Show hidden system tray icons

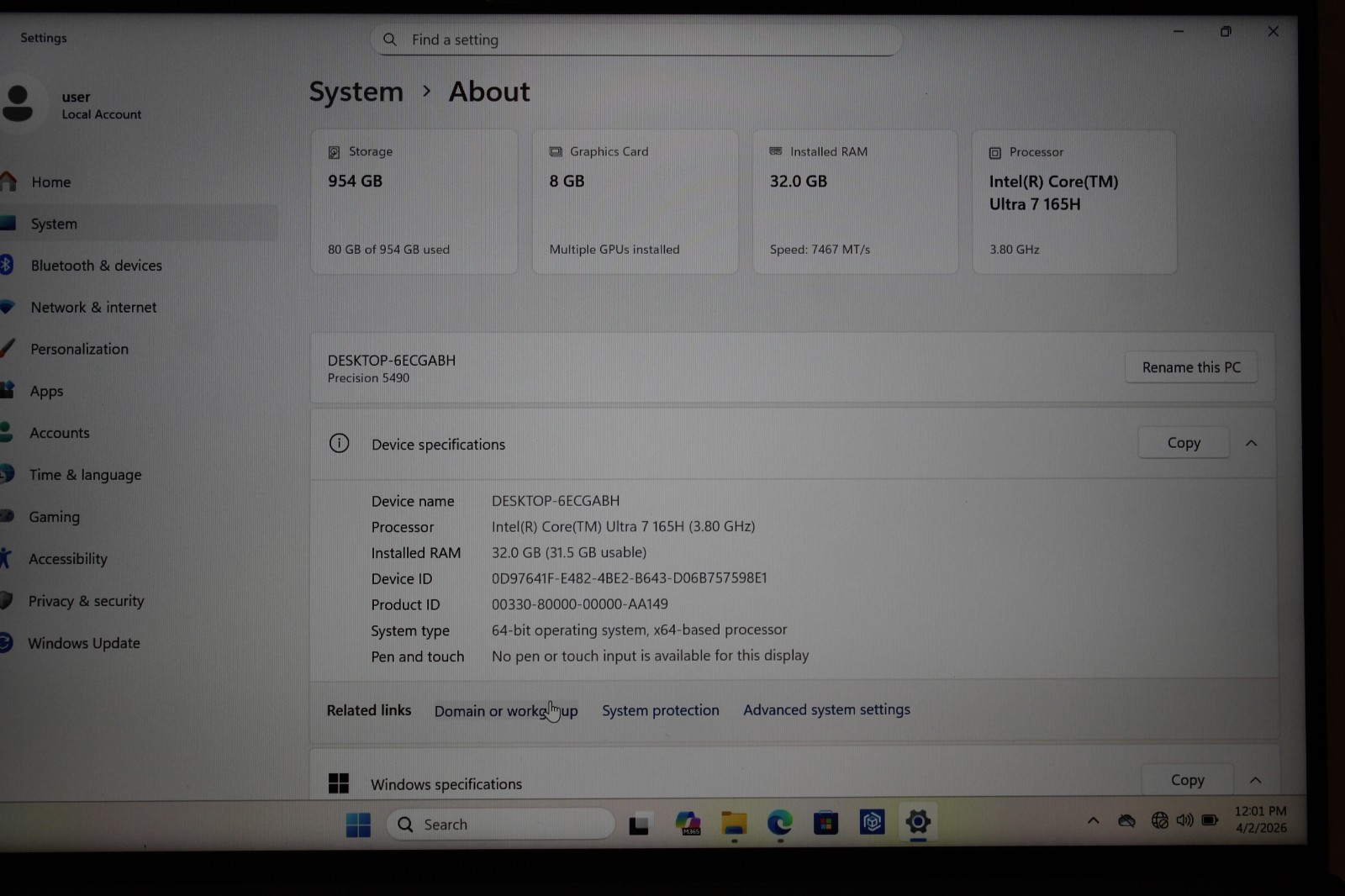pyautogui.click(x=1093, y=820)
